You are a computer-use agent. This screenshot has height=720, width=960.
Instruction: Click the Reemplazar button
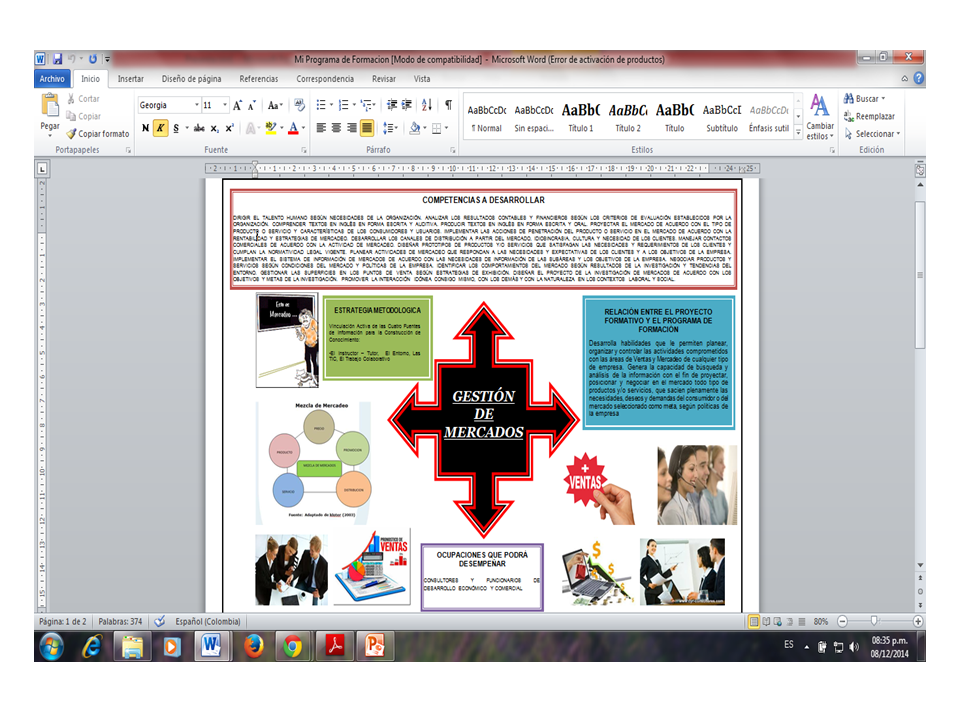[869, 116]
